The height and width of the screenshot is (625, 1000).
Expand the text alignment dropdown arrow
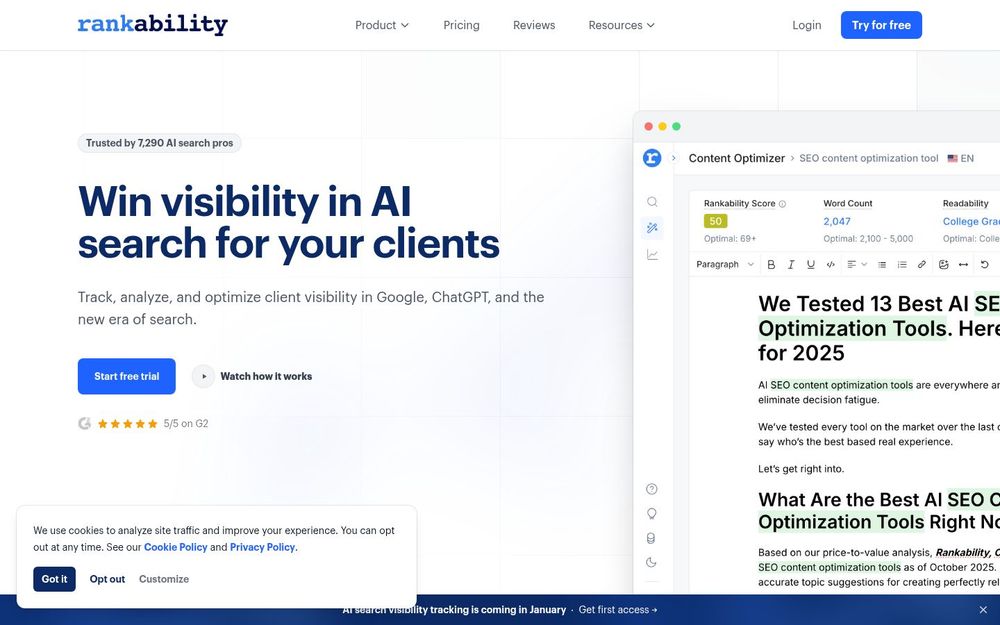[x=864, y=264]
